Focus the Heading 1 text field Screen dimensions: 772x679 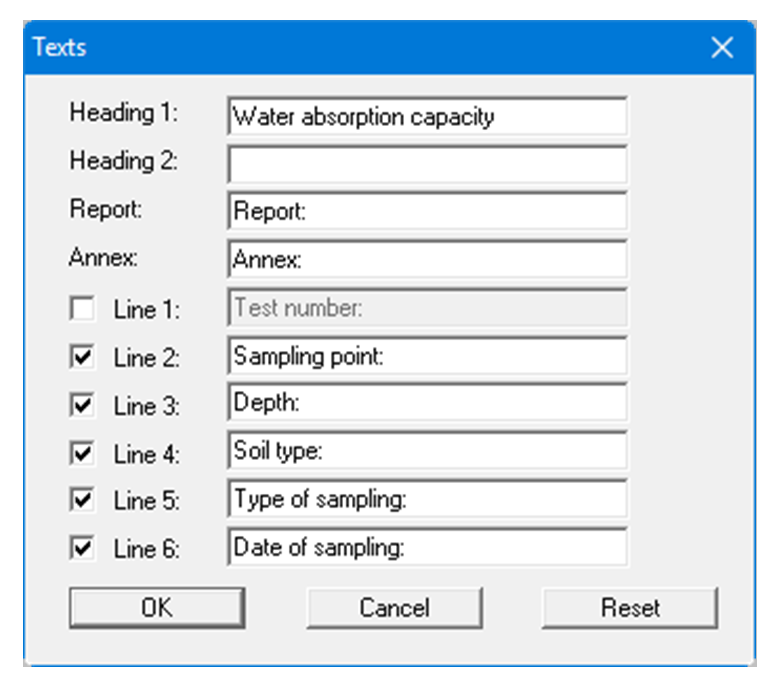tap(427, 116)
